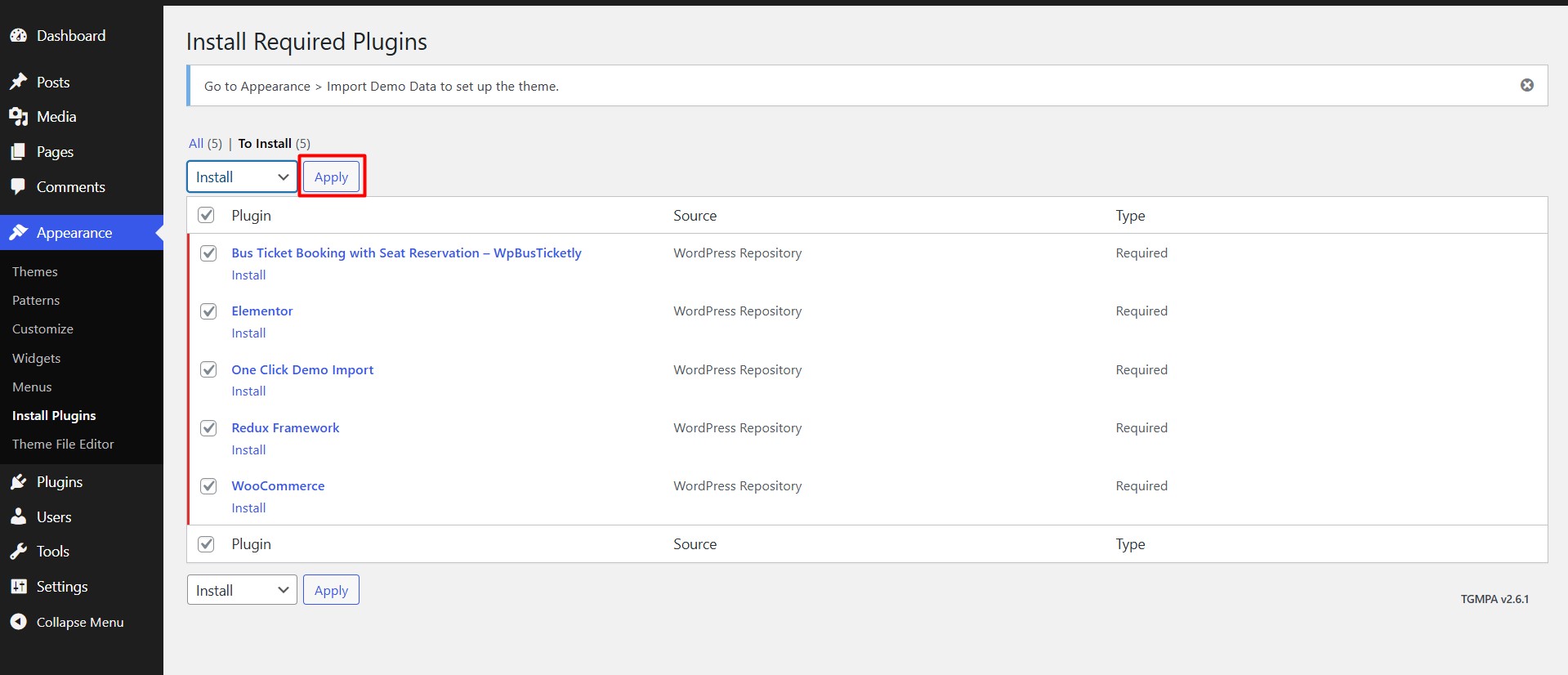Toggle select-all checkbox in table header
Image resolution: width=1568 pixels, height=675 pixels.
coord(206,215)
